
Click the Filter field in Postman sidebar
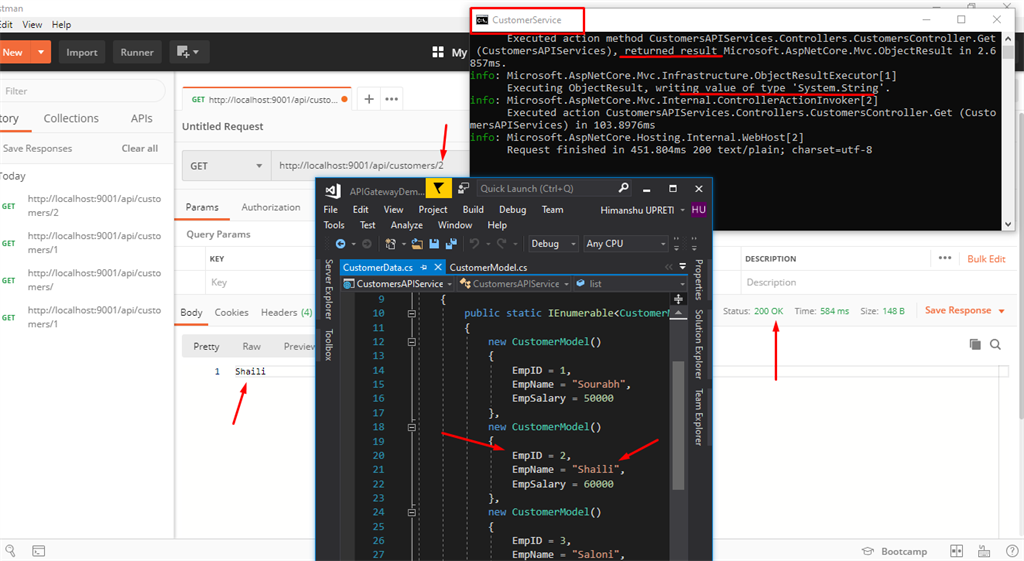tap(82, 91)
